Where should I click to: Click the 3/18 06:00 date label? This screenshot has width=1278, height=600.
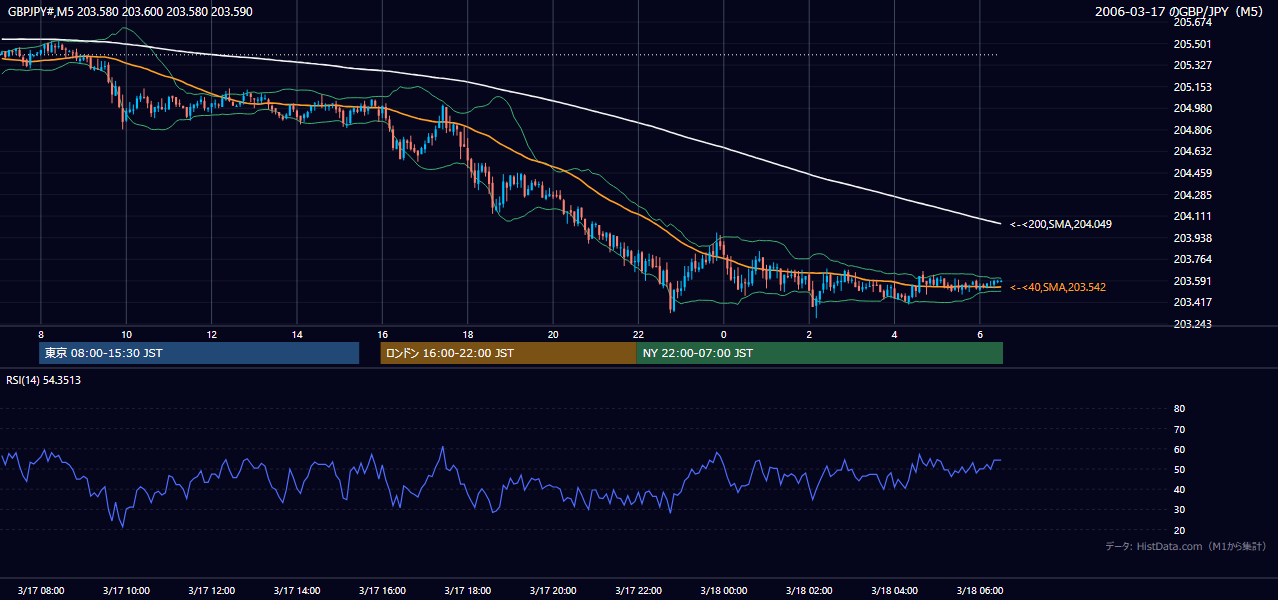pyautogui.click(x=980, y=591)
